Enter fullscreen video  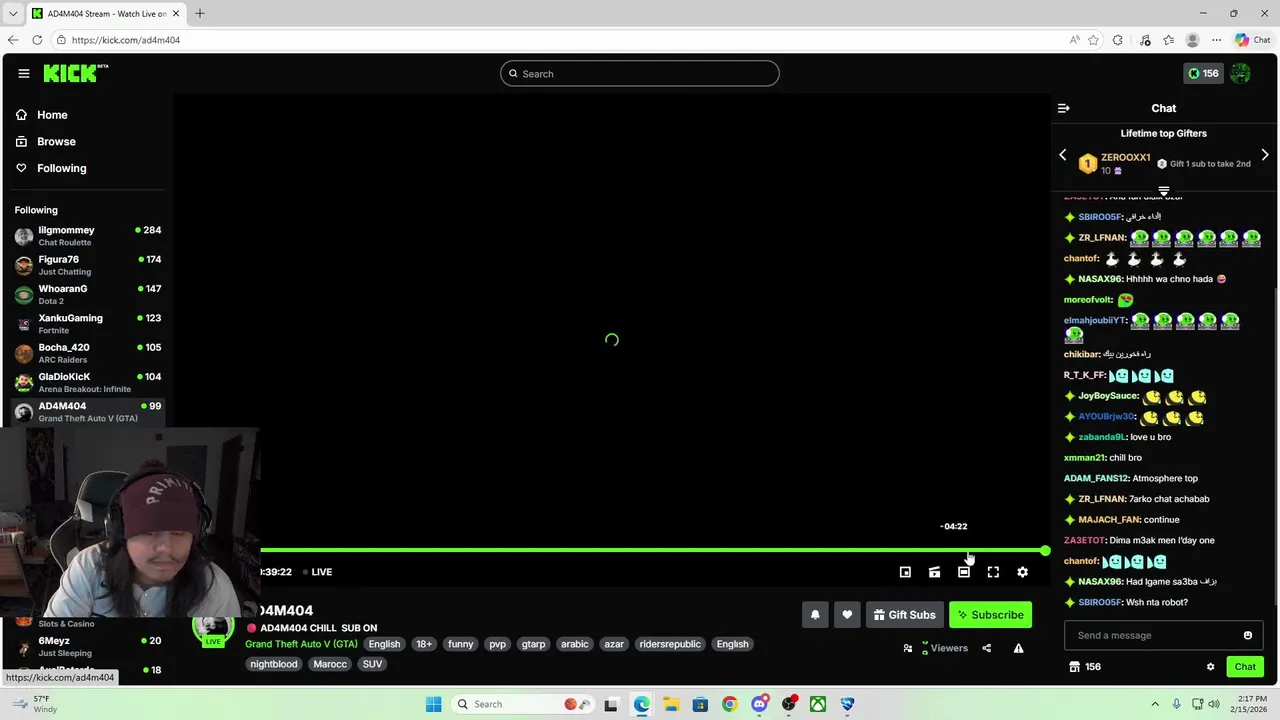tap(993, 572)
